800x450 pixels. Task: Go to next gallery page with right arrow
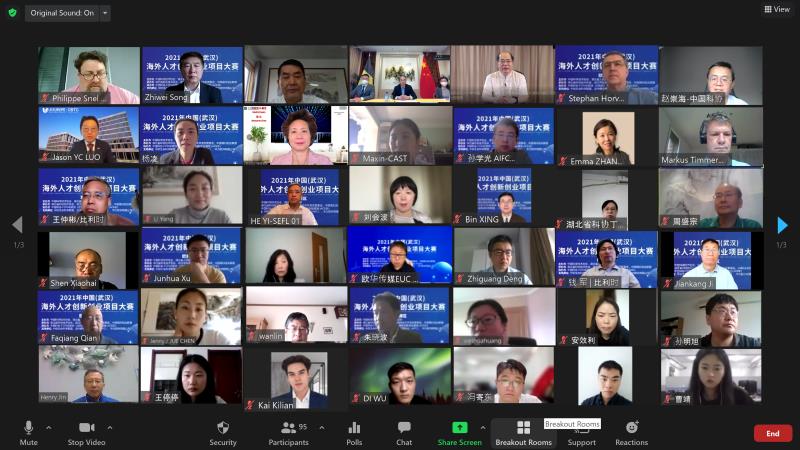coord(782,225)
